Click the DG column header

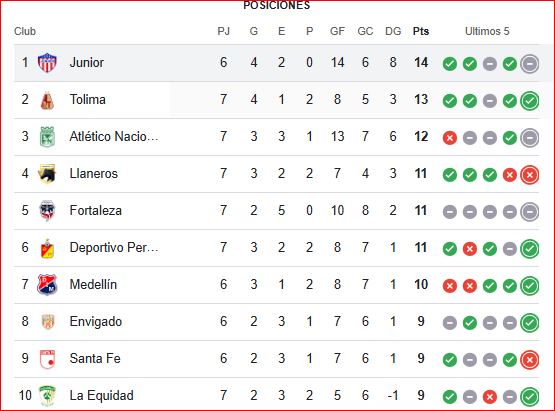(x=393, y=31)
